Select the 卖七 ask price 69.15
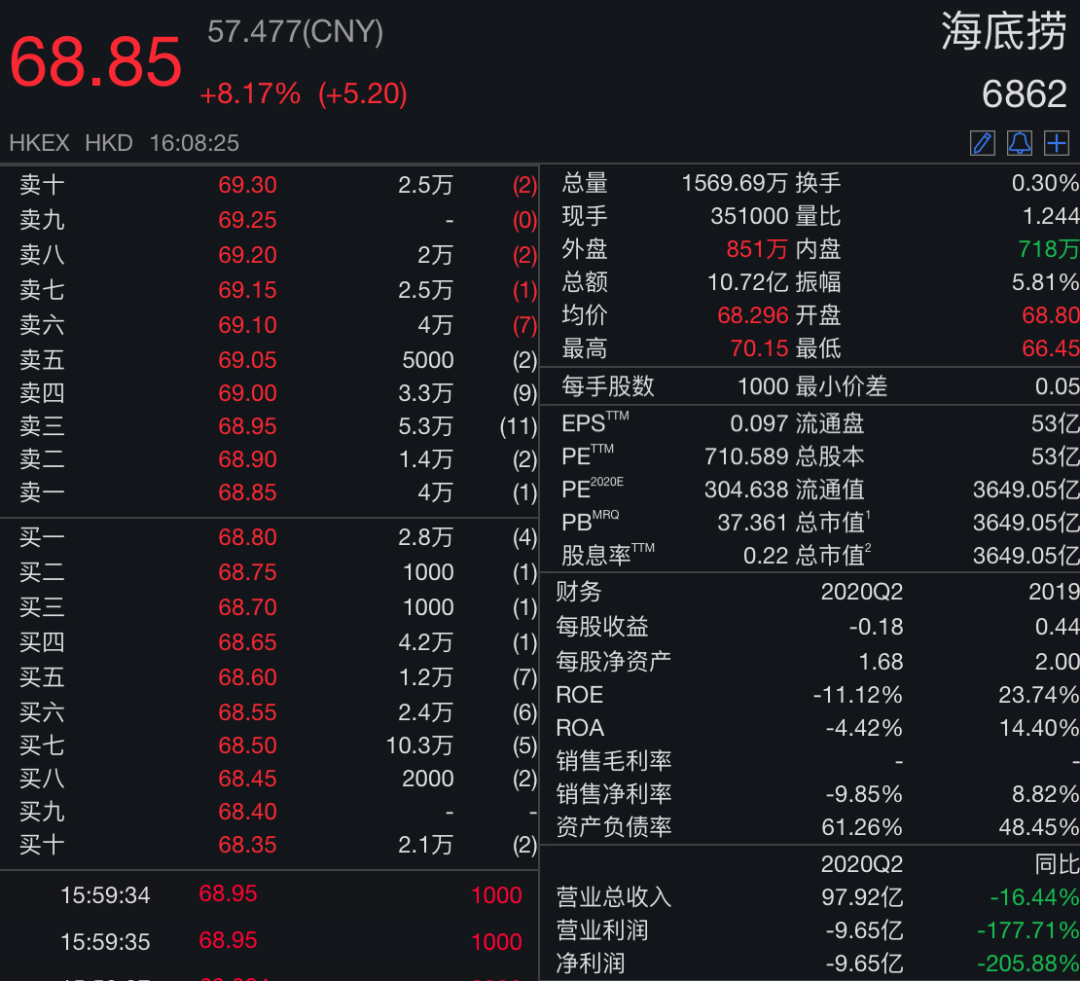The image size is (1080, 981). pyautogui.click(x=247, y=290)
